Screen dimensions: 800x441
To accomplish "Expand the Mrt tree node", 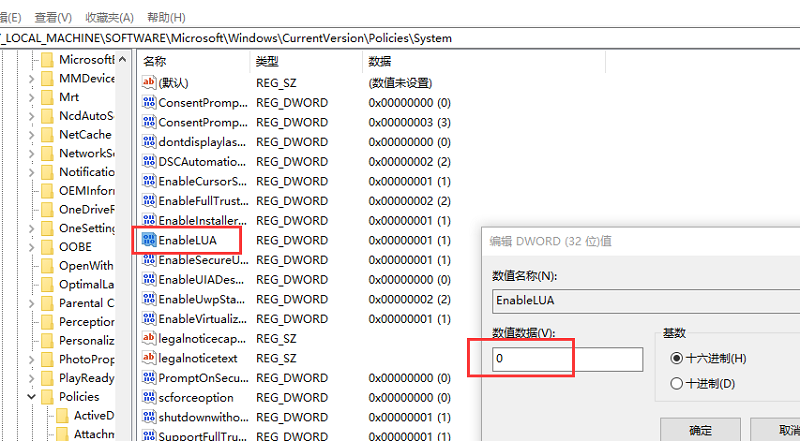I will click(31, 97).
